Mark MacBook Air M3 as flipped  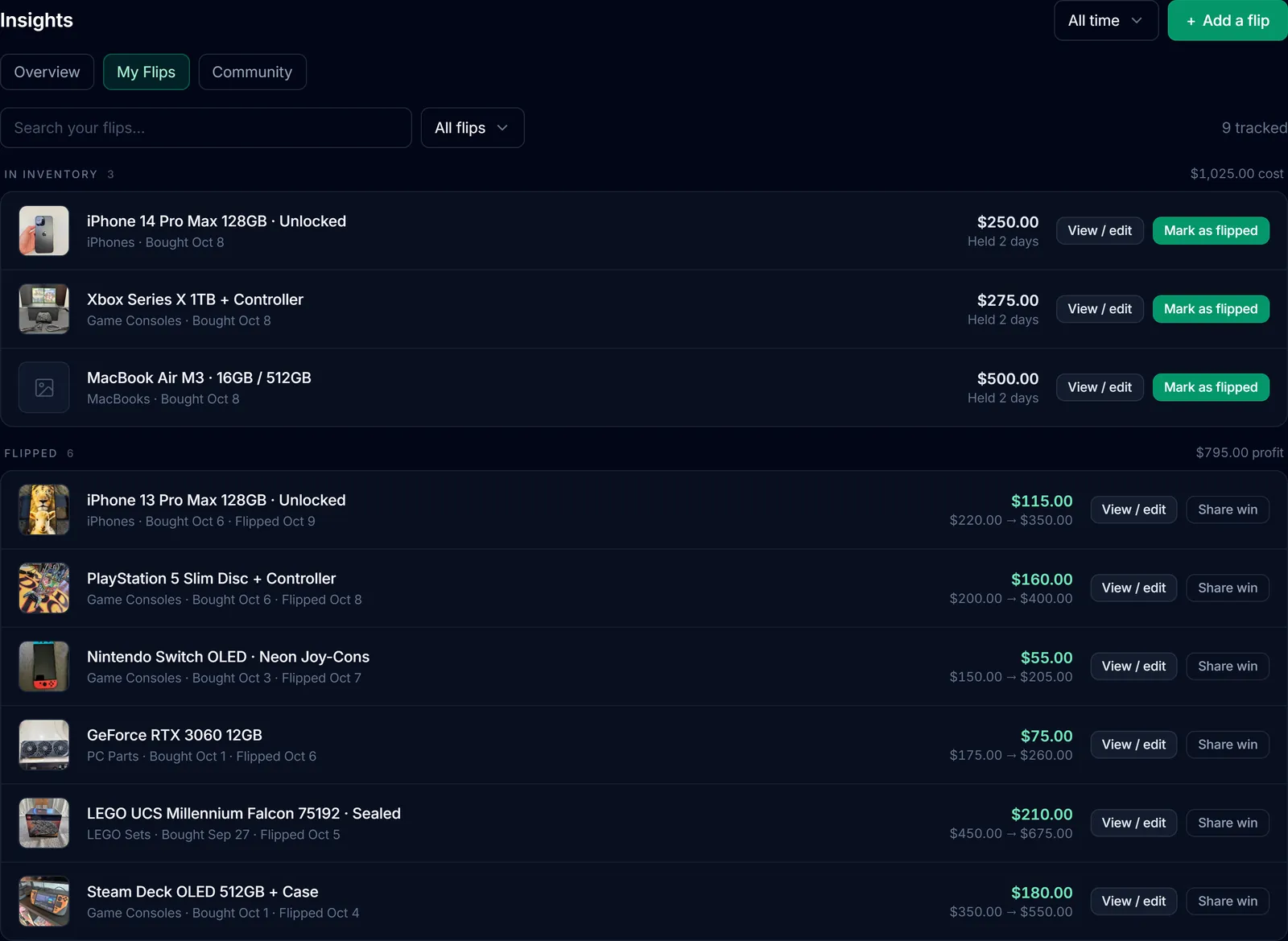coord(1211,387)
